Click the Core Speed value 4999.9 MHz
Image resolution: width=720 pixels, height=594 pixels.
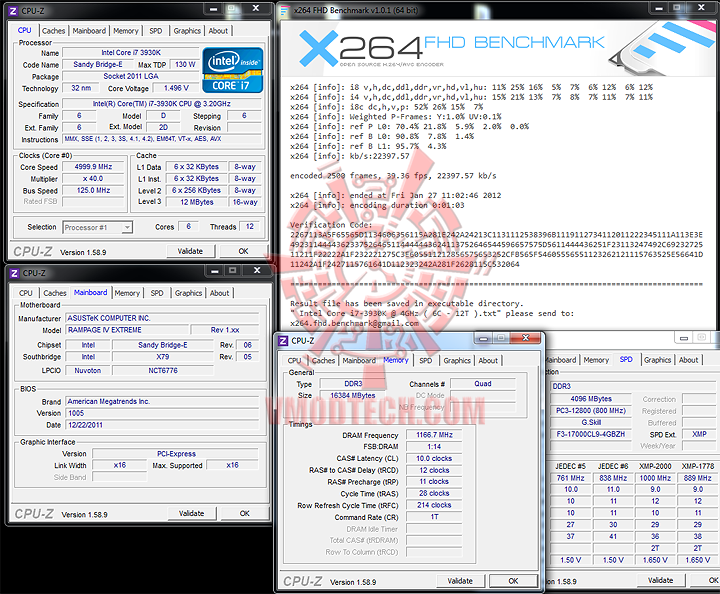(93, 167)
